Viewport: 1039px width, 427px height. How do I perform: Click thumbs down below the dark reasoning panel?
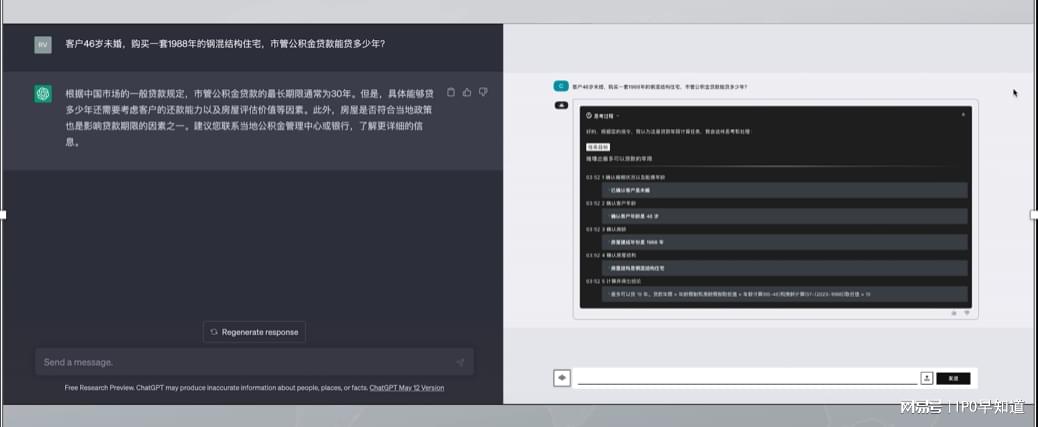point(966,312)
